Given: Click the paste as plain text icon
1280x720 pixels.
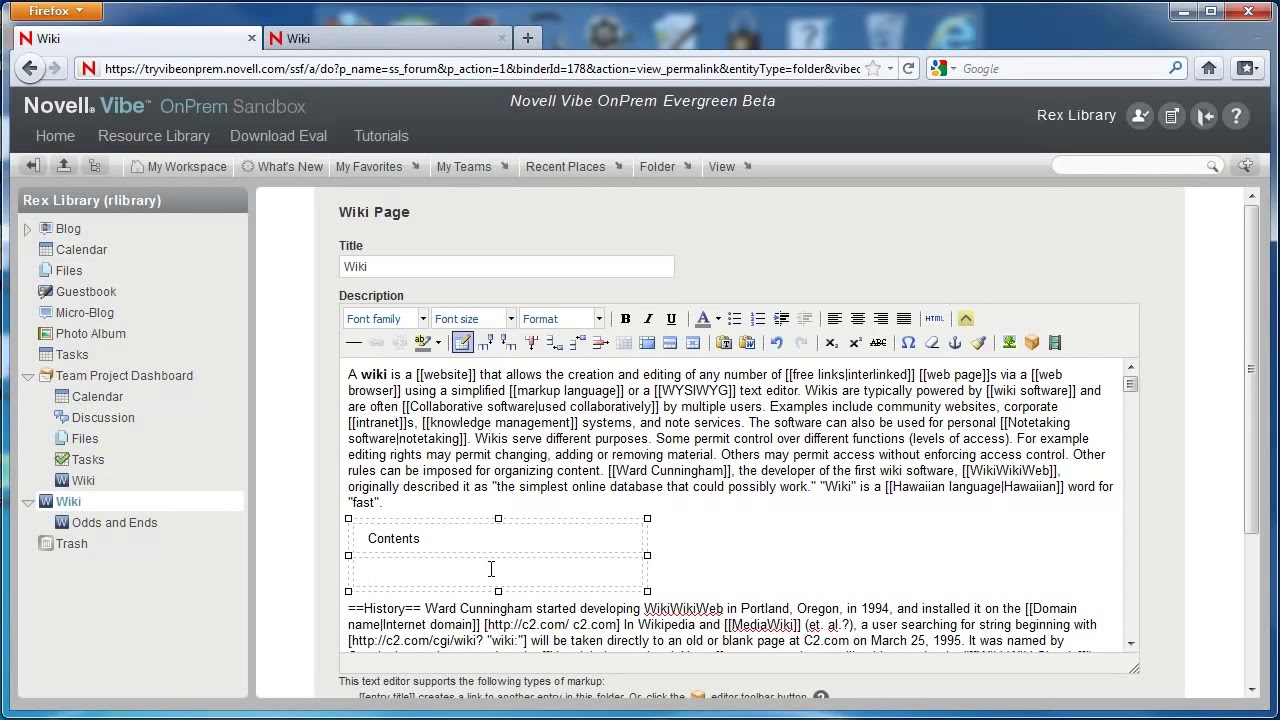Looking at the screenshot, I should pyautogui.click(x=724, y=343).
